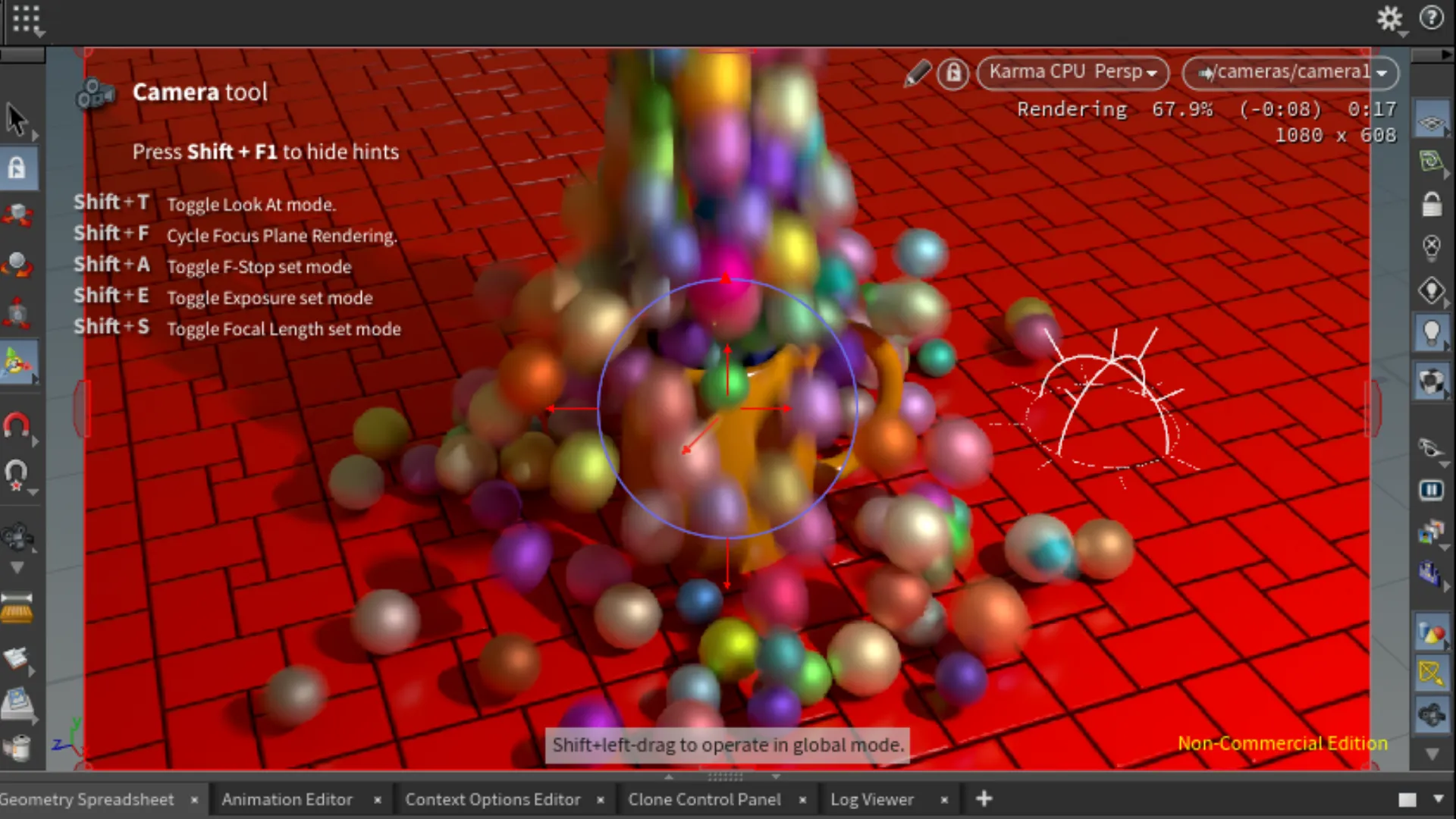Screen dimensions: 1456x819
Task: Switch to the Animation Editor tab
Action: (x=287, y=799)
